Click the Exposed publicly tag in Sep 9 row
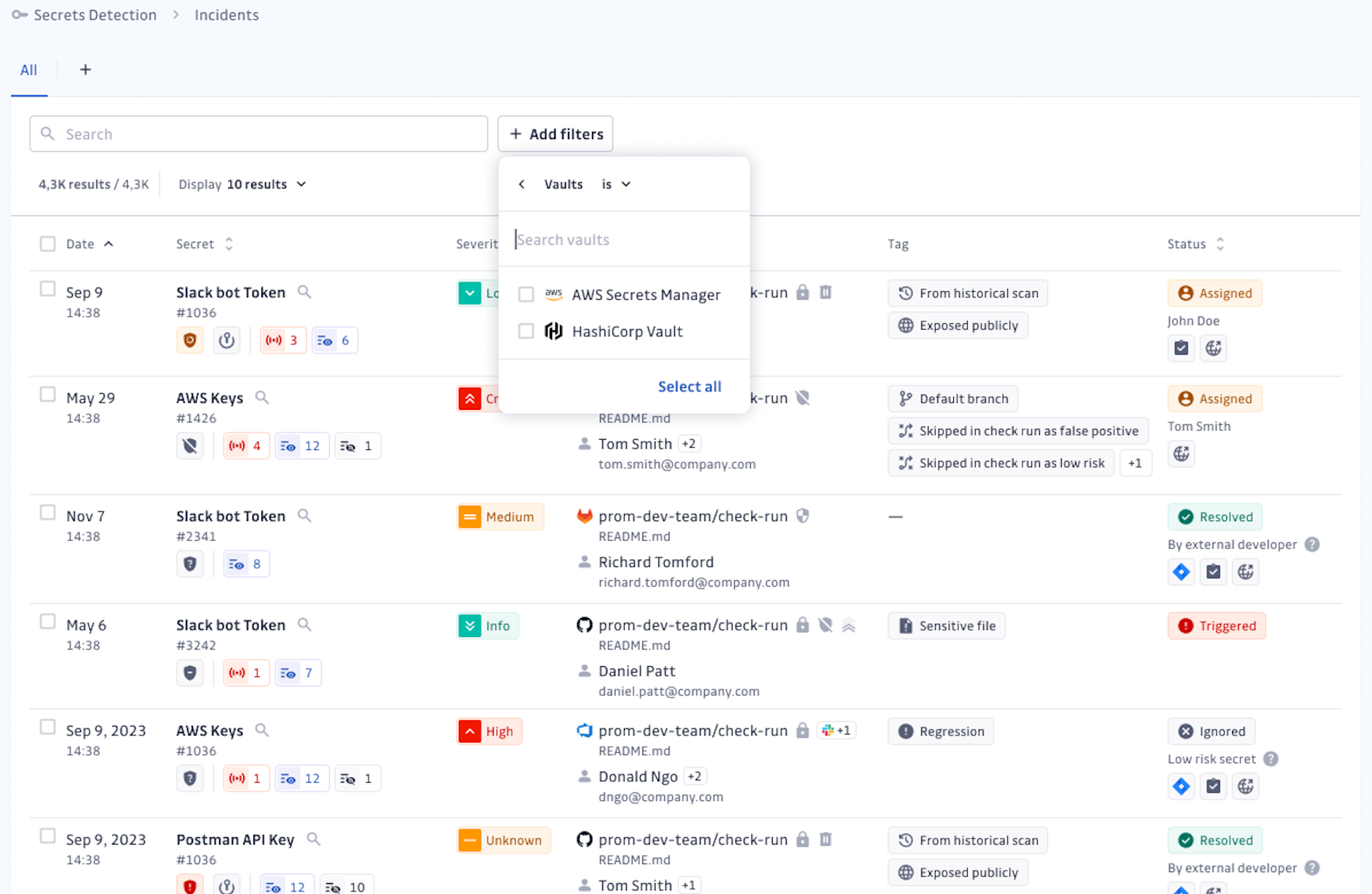Image resolution: width=1372 pixels, height=894 pixels. click(x=958, y=325)
